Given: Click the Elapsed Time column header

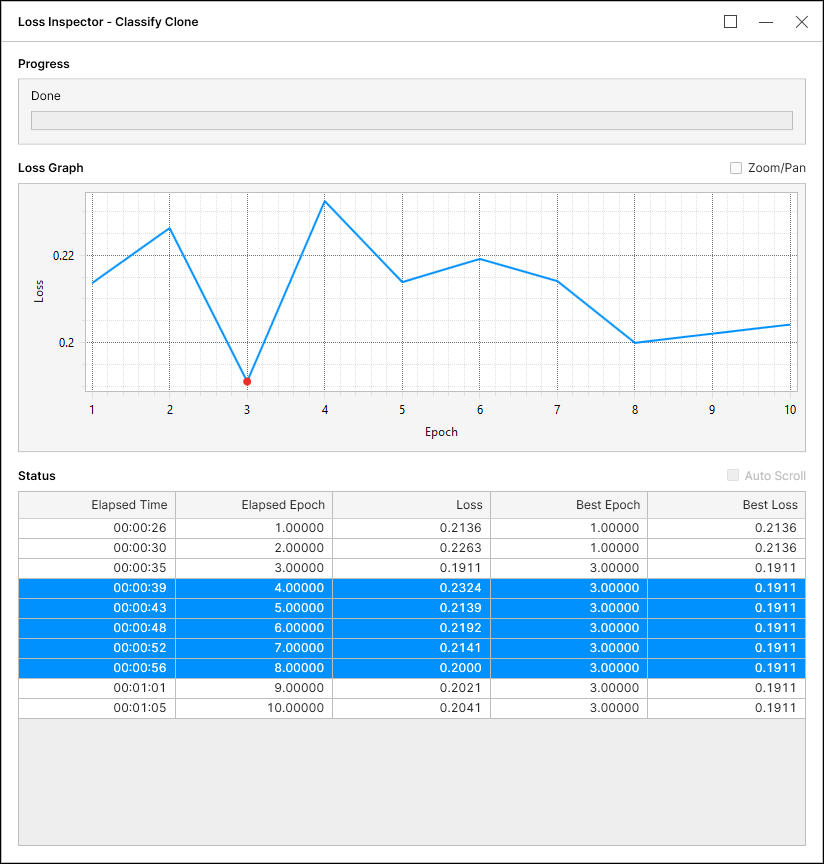Looking at the screenshot, I should (97, 505).
